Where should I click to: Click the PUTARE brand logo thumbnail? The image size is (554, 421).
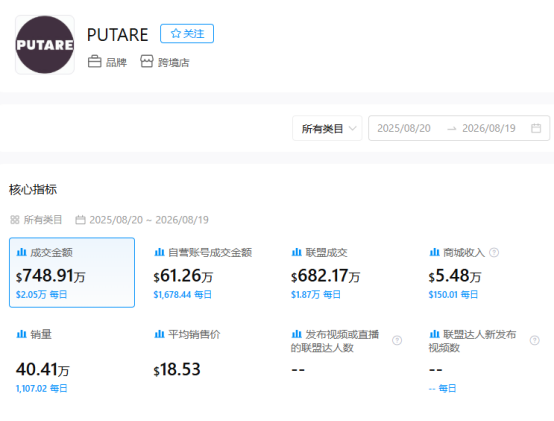click(x=45, y=45)
